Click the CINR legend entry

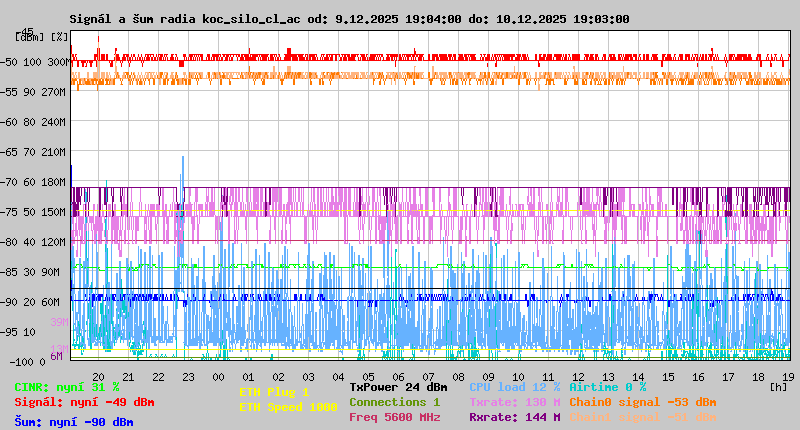coord(66,387)
